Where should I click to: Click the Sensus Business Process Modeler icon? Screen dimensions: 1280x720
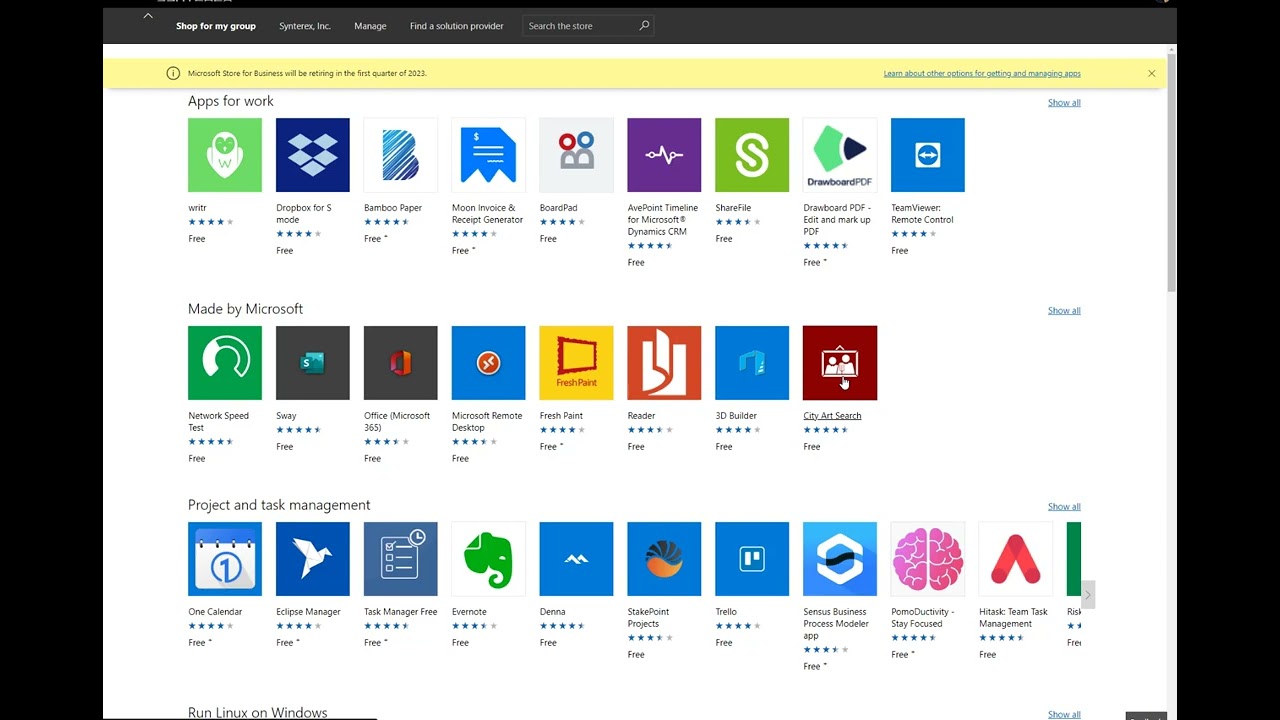[840, 559]
